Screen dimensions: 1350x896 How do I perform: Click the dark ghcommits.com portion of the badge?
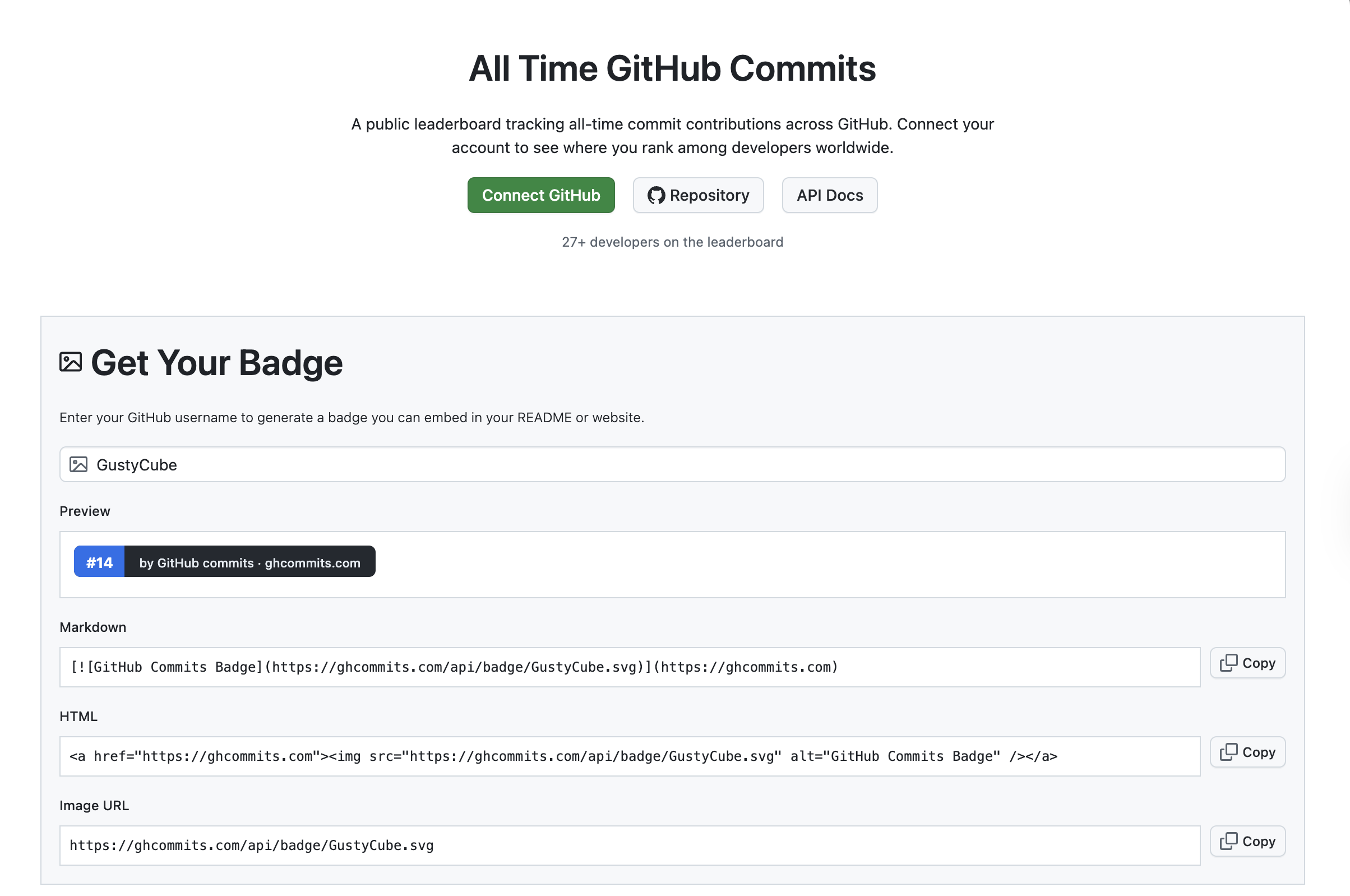point(249,562)
